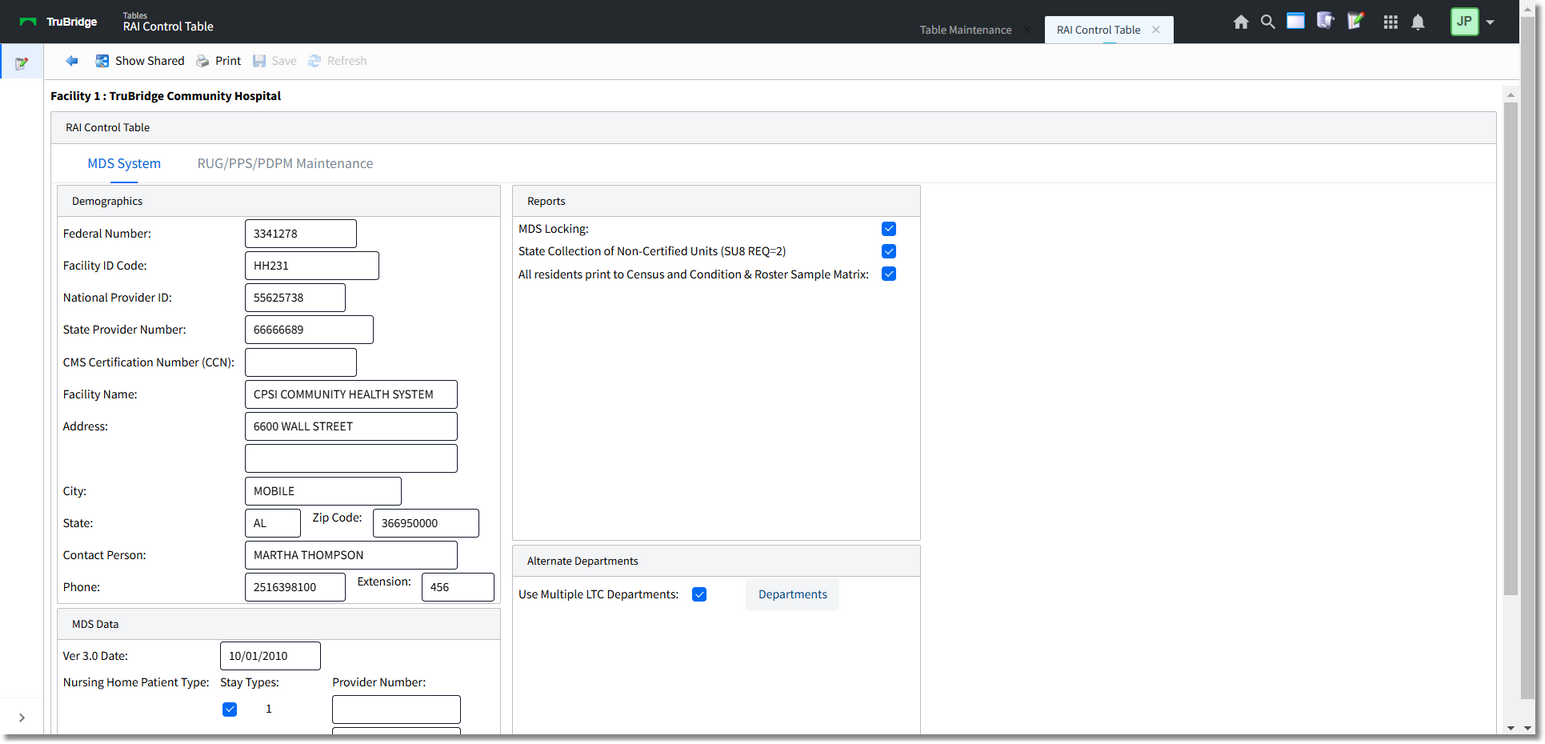Click the Print label in toolbar

coord(228,61)
